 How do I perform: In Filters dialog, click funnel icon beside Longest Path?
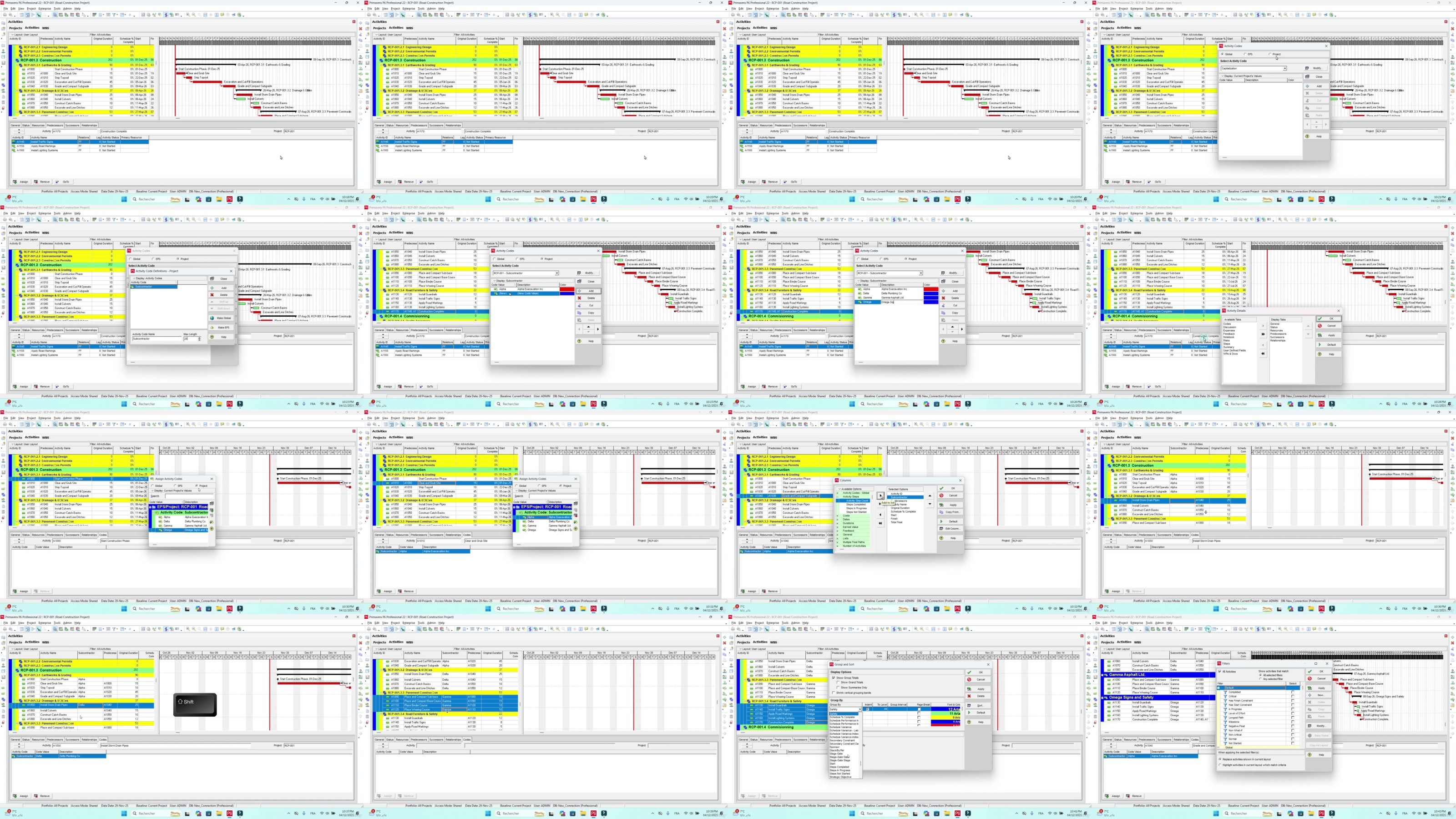1225,718
